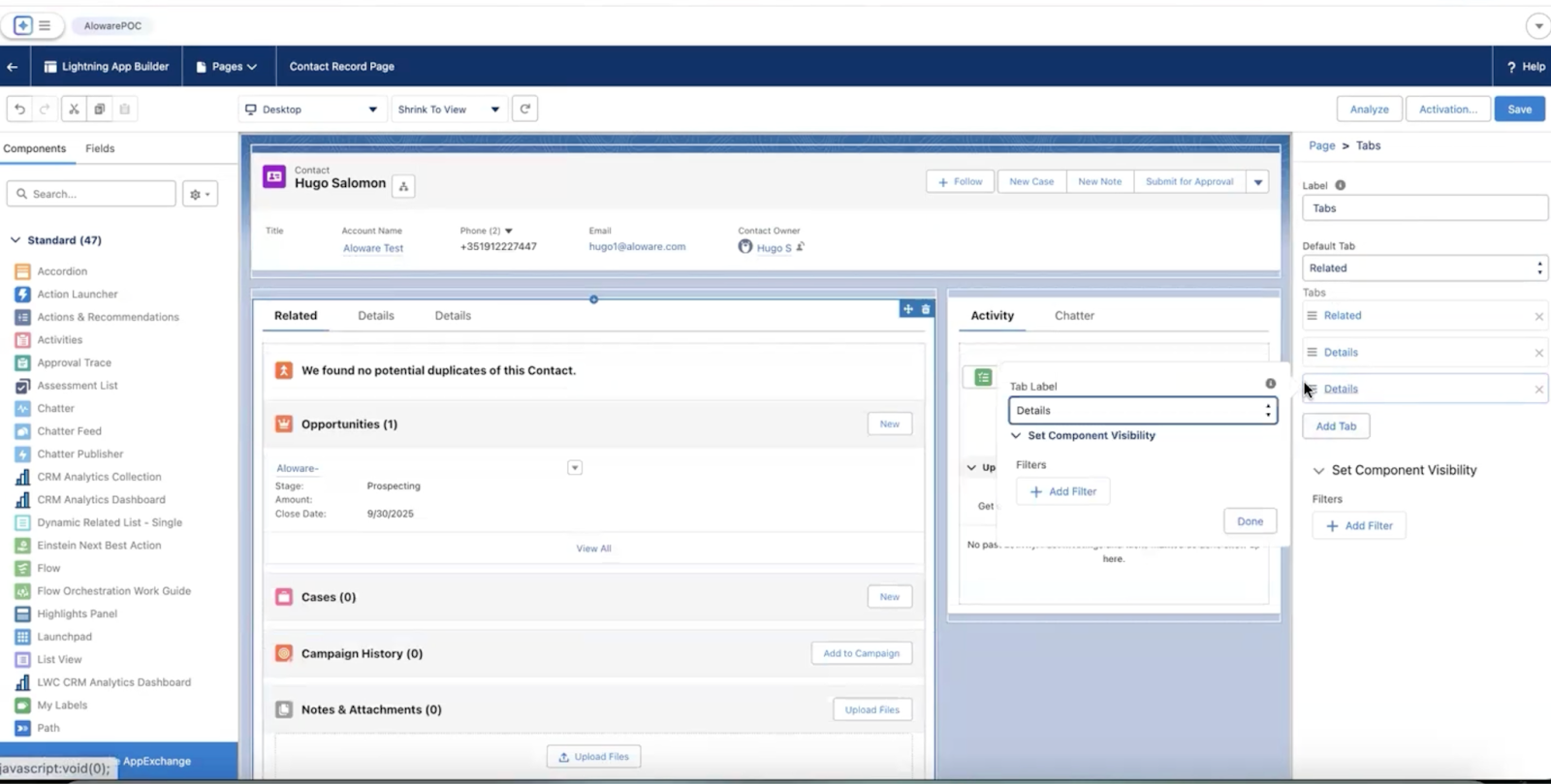Open the Desktop form factor dropdown

pyautogui.click(x=312, y=110)
